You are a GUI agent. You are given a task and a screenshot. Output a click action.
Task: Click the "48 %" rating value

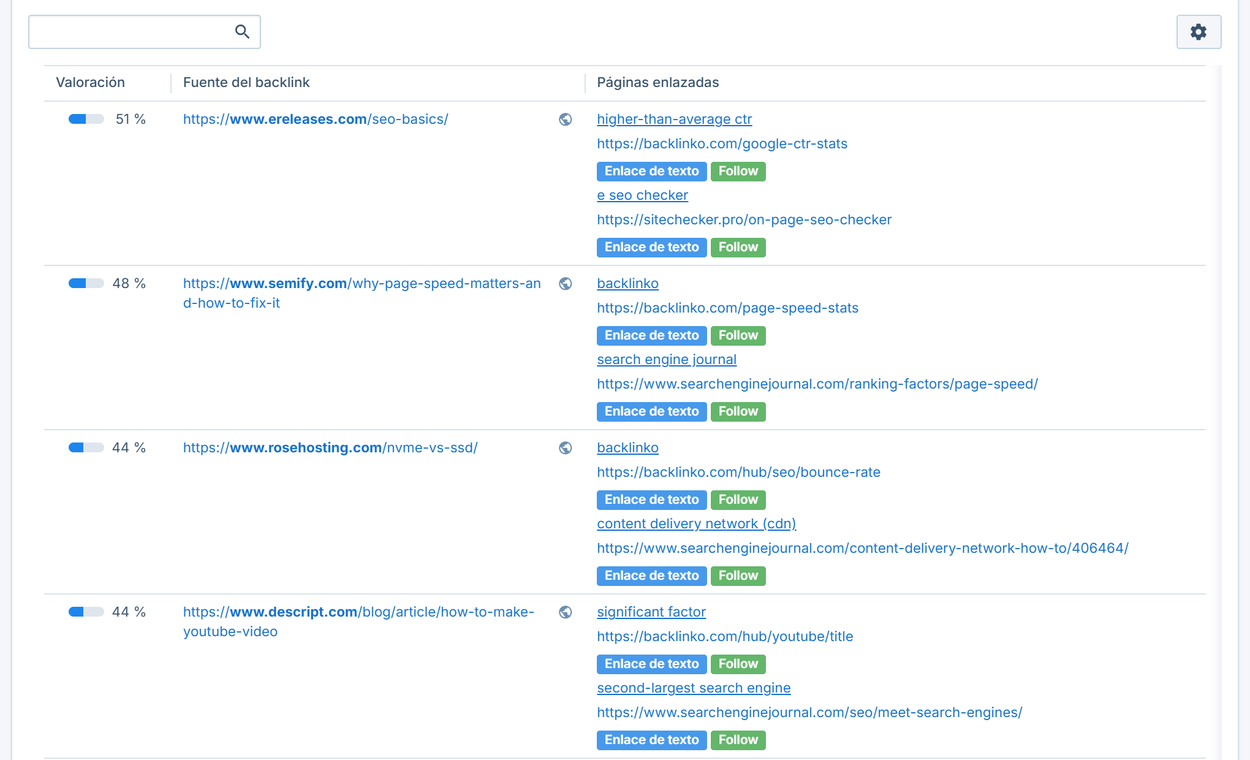click(129, 283)
